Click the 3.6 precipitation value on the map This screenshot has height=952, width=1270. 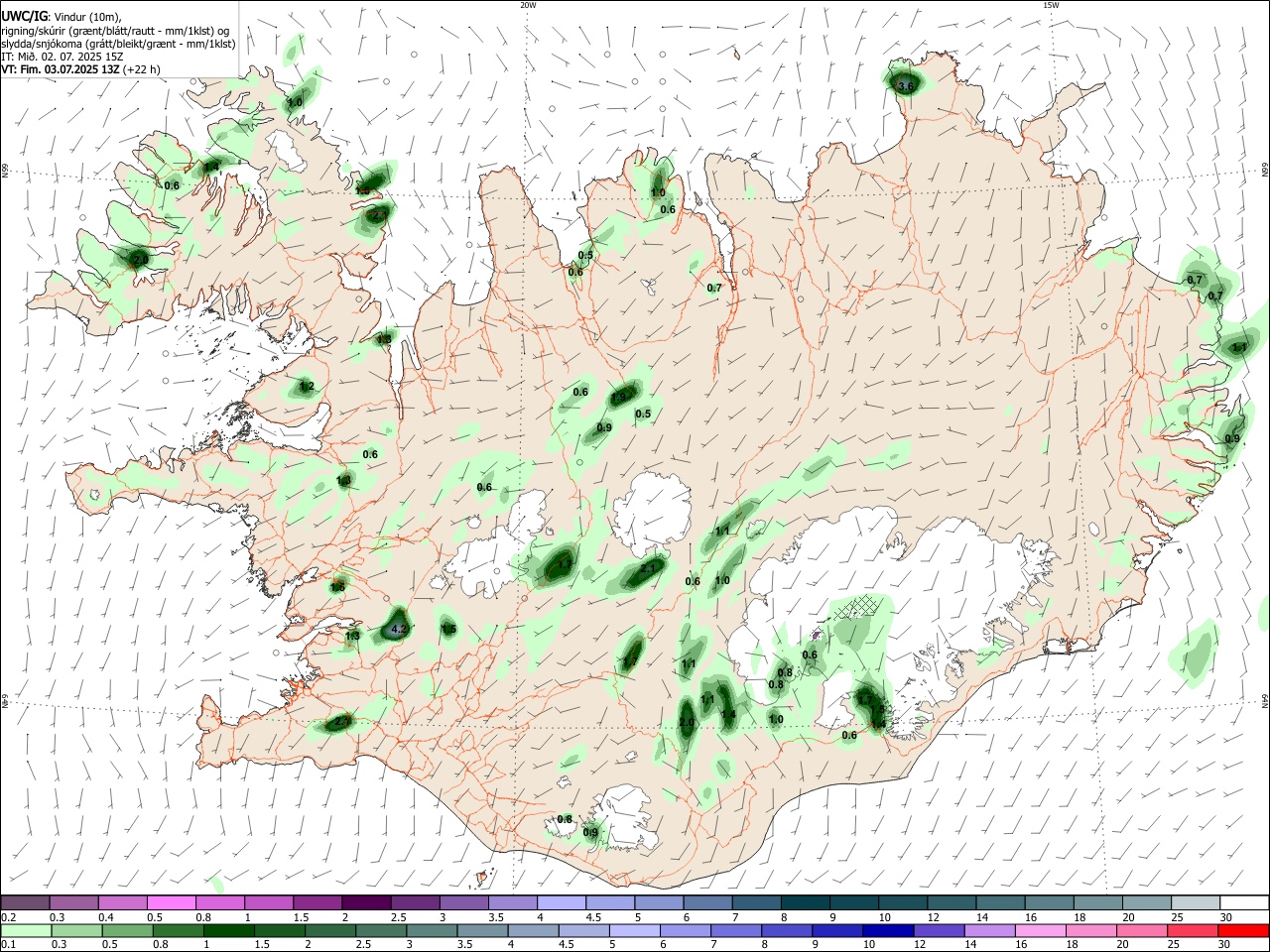click(x=905, y=86)
